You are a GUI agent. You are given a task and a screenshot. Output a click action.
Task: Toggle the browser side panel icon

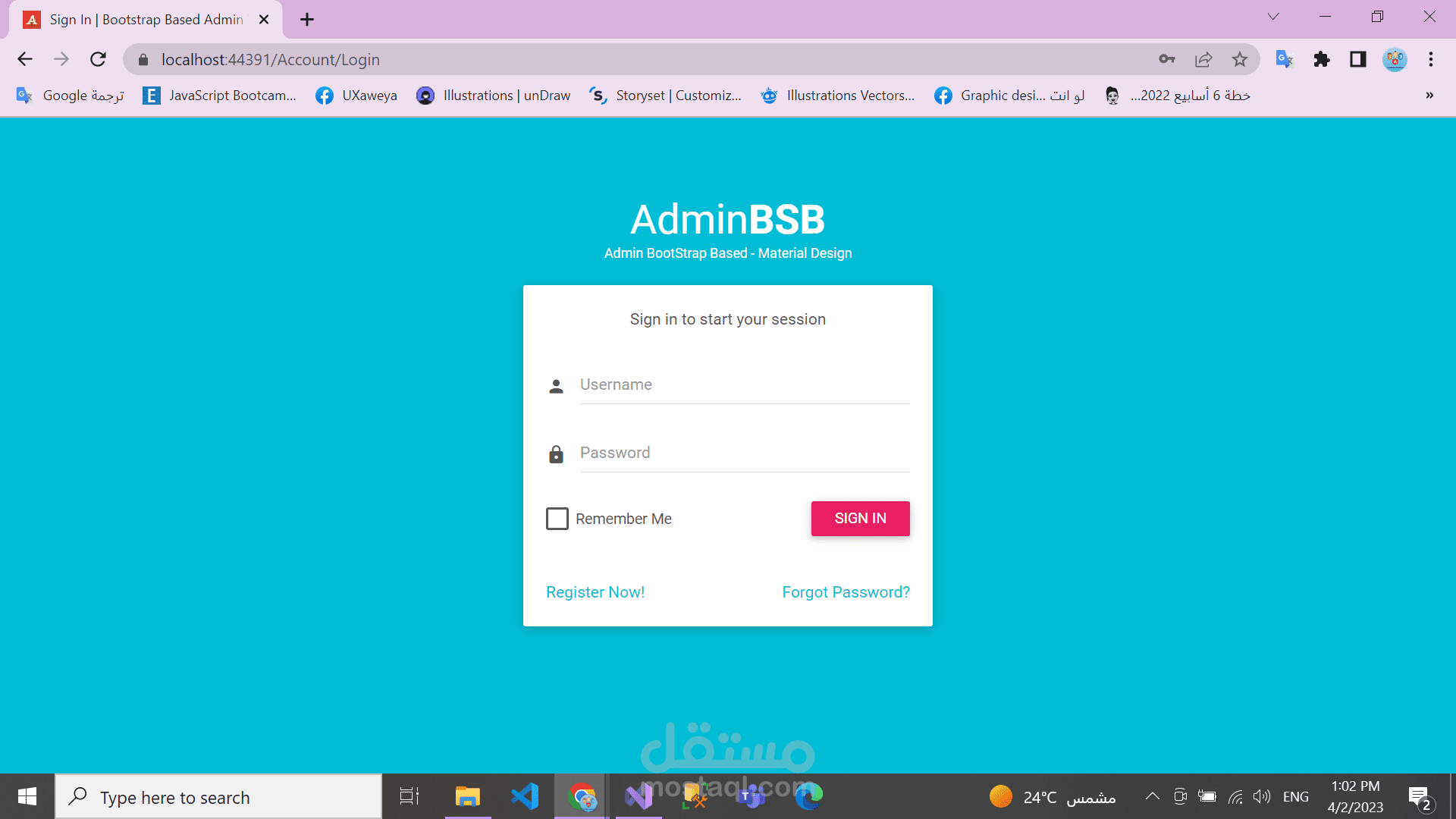coord(1358,59)
